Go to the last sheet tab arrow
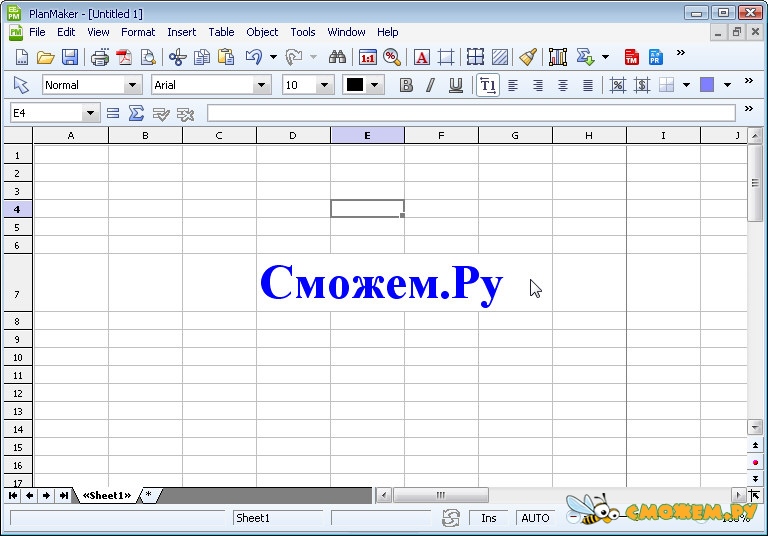This screenshot has width=768, height=536. (64, 496)
